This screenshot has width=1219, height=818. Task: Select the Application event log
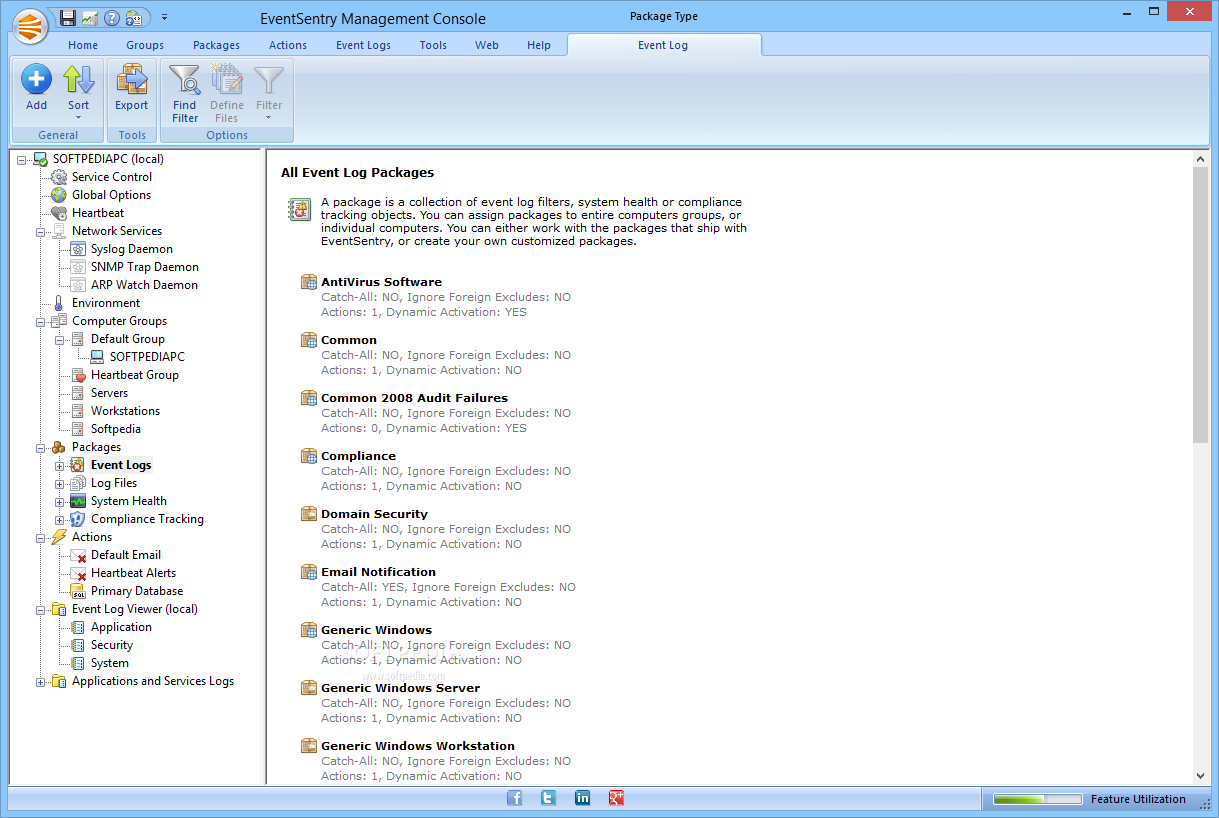tap(121, 627)
